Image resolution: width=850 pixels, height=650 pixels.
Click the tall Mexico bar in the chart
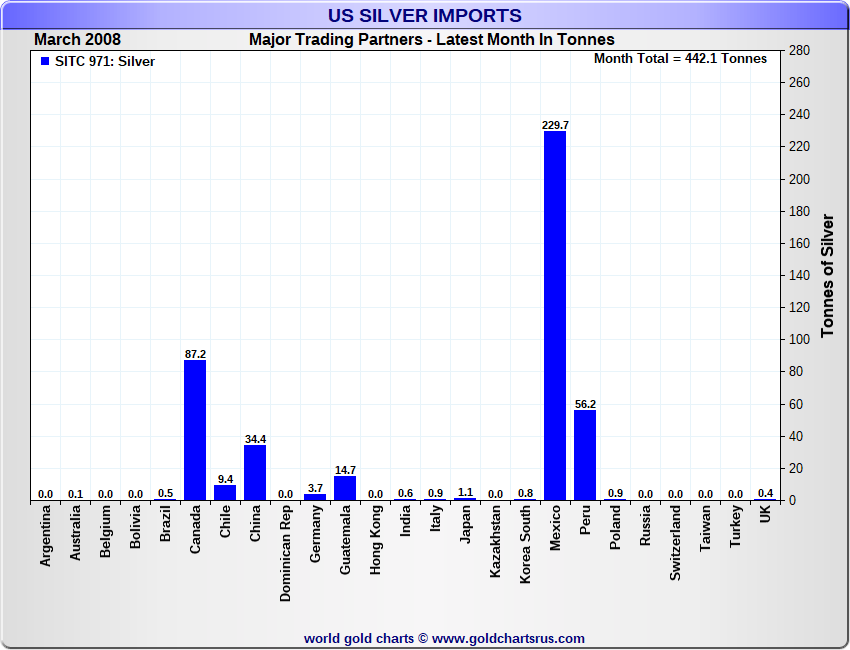[554, 315]
